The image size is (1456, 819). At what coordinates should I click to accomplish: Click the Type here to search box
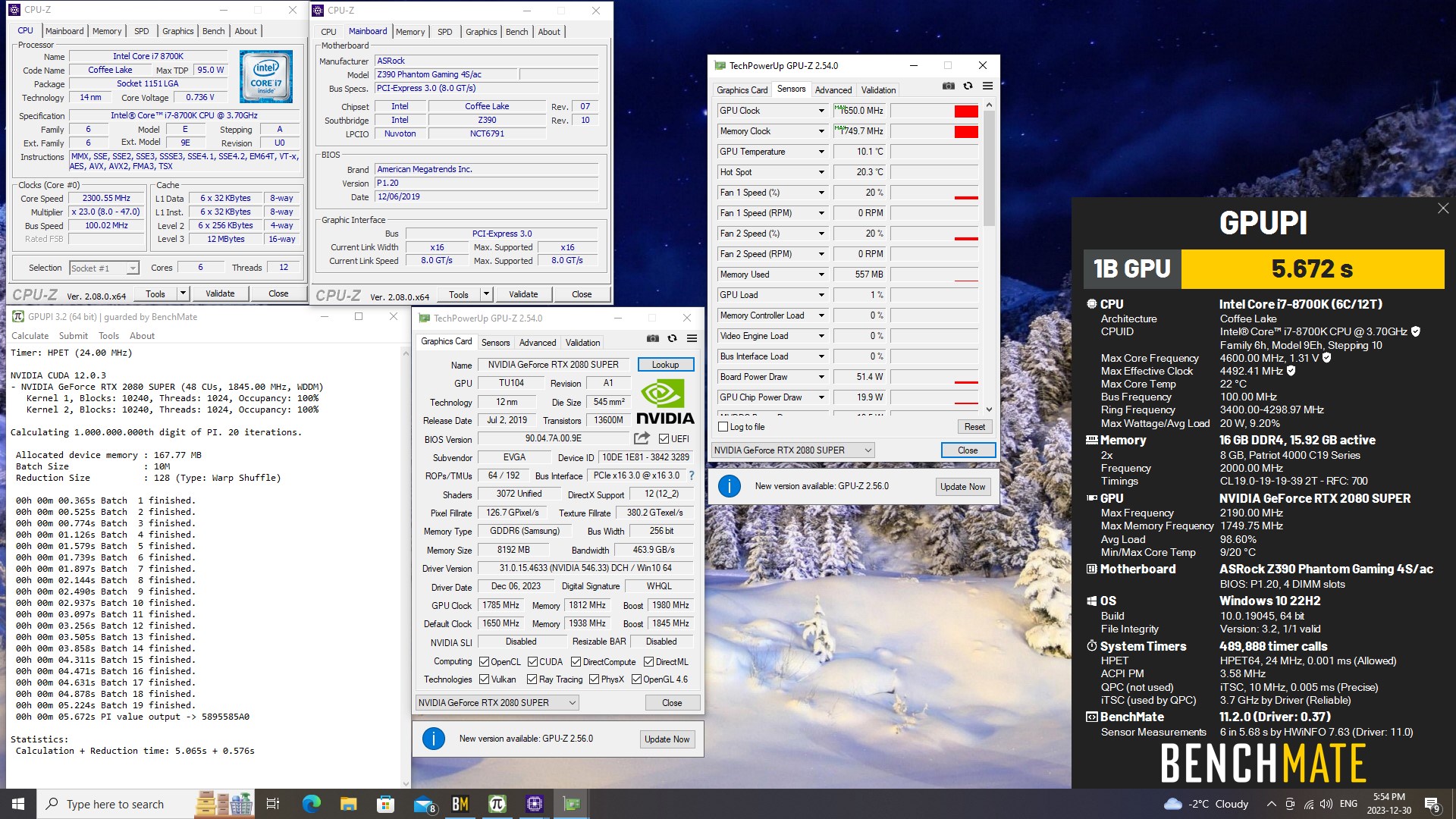(114, 804)
